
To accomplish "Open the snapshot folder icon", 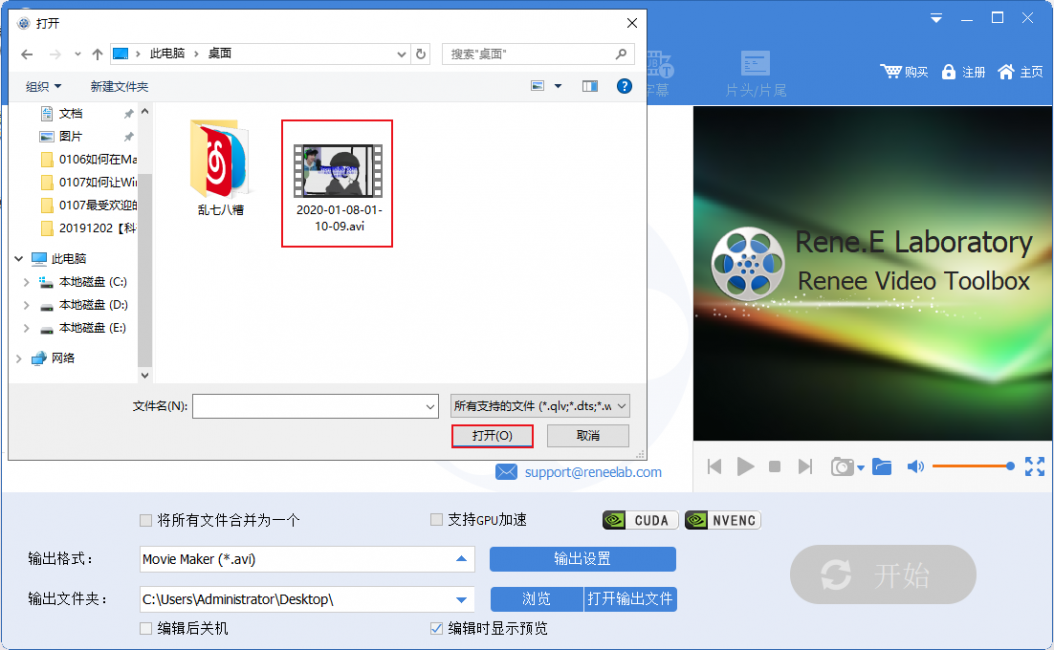I will tap(881, 466).
